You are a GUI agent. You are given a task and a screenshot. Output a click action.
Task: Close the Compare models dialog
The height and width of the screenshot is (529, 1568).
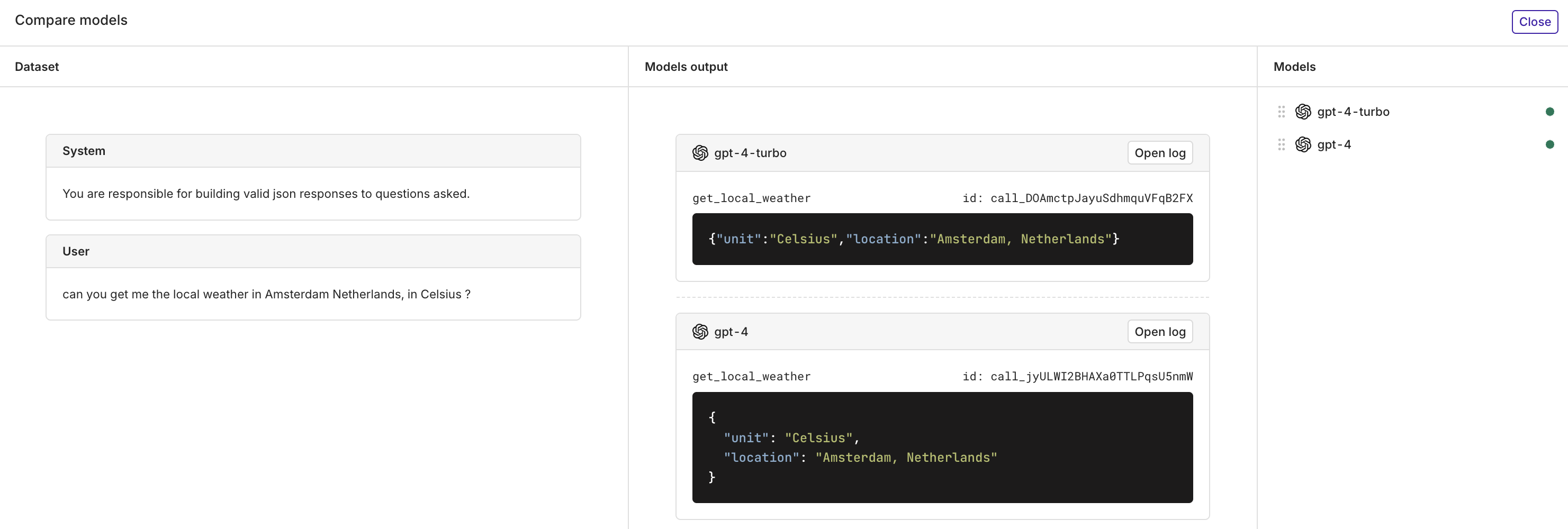1534,22
